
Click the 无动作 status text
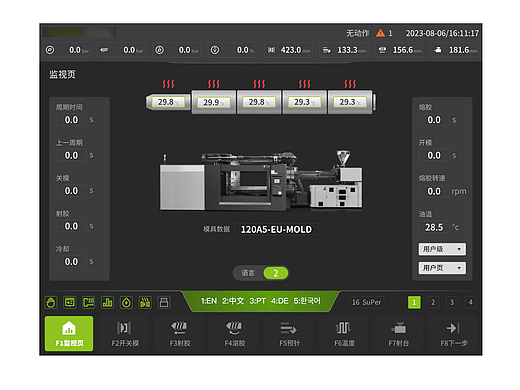coord(357,33)
